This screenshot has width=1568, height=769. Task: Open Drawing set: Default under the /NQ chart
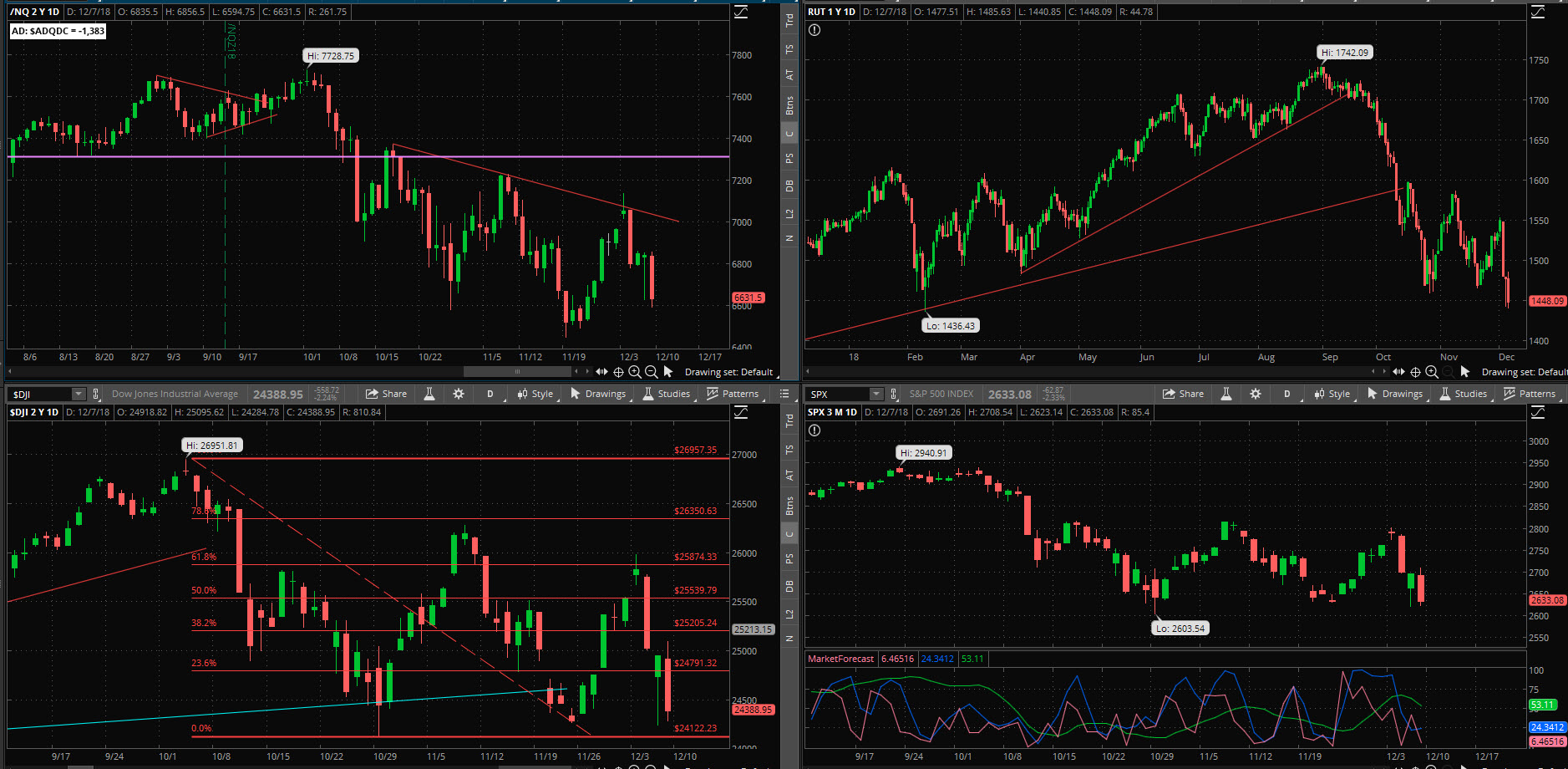[x=728, y=372]
